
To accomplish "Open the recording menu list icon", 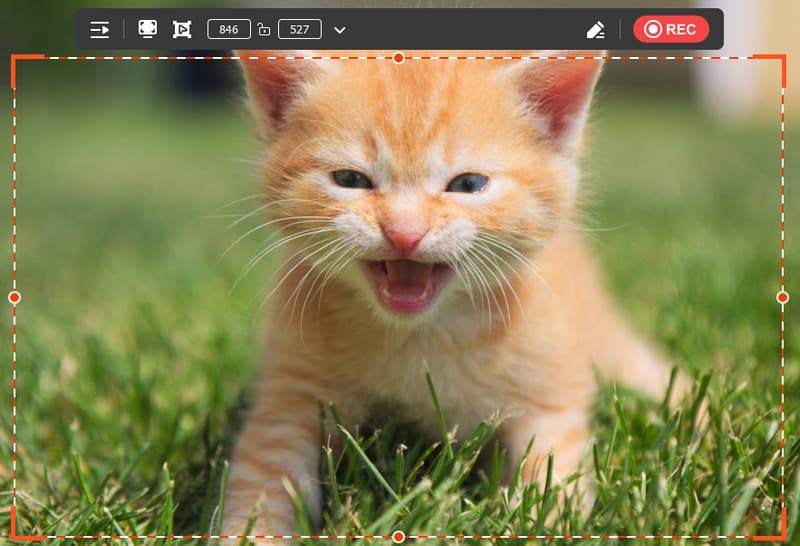I will [100, 30].
